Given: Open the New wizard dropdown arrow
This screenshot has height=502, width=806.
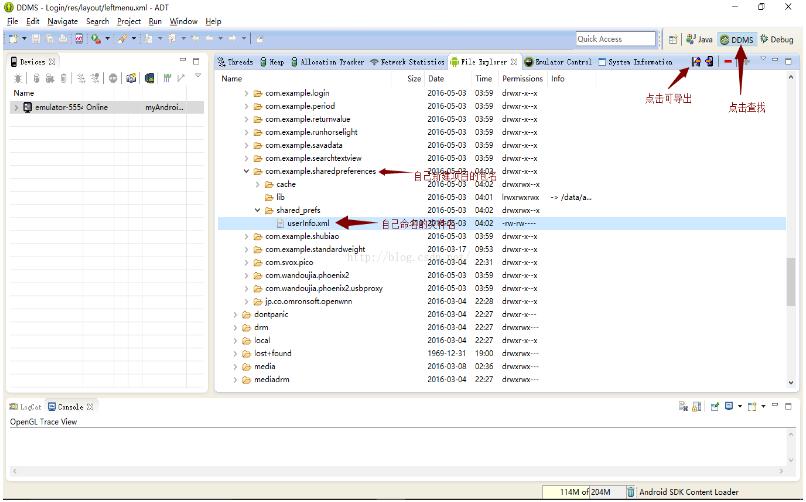Looking at the screenshot, I should [24, 39].
